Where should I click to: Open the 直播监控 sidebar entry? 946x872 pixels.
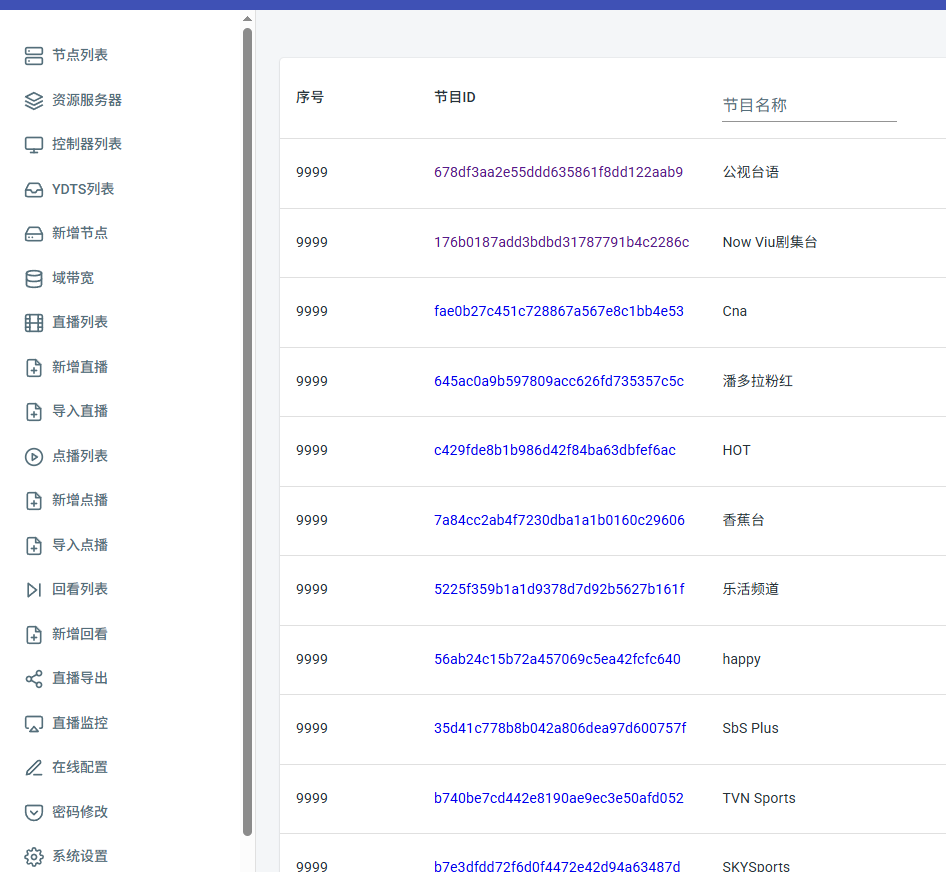click(x=80, y=723)
